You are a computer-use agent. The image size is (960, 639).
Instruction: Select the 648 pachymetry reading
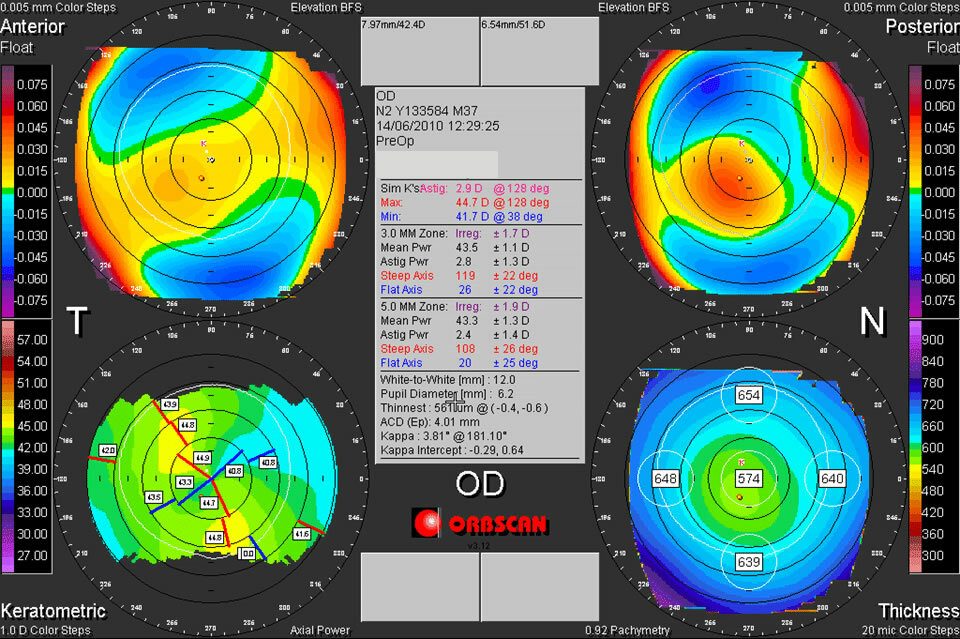point(665,478)
